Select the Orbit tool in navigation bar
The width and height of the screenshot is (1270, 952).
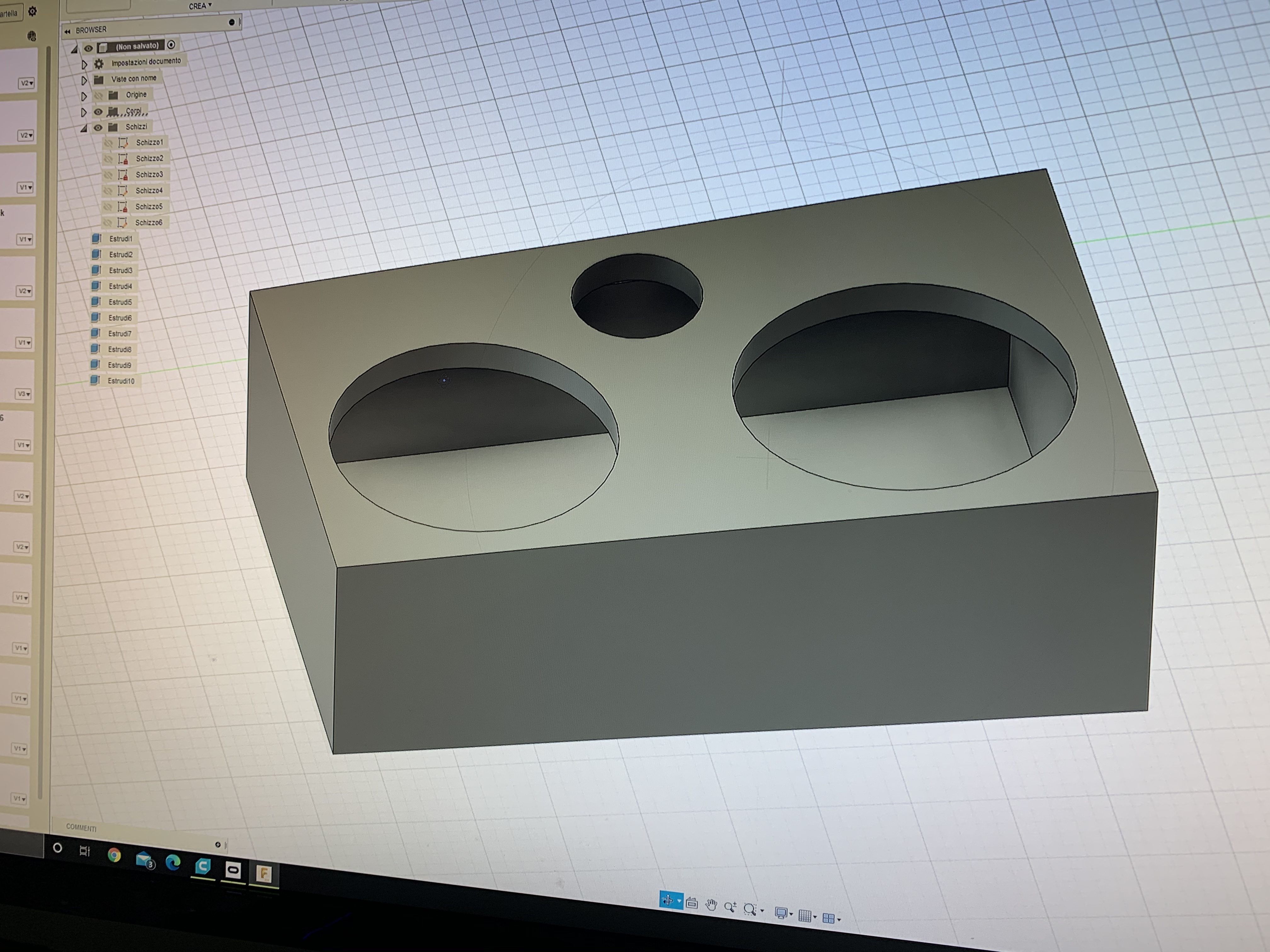coord(667,900)
